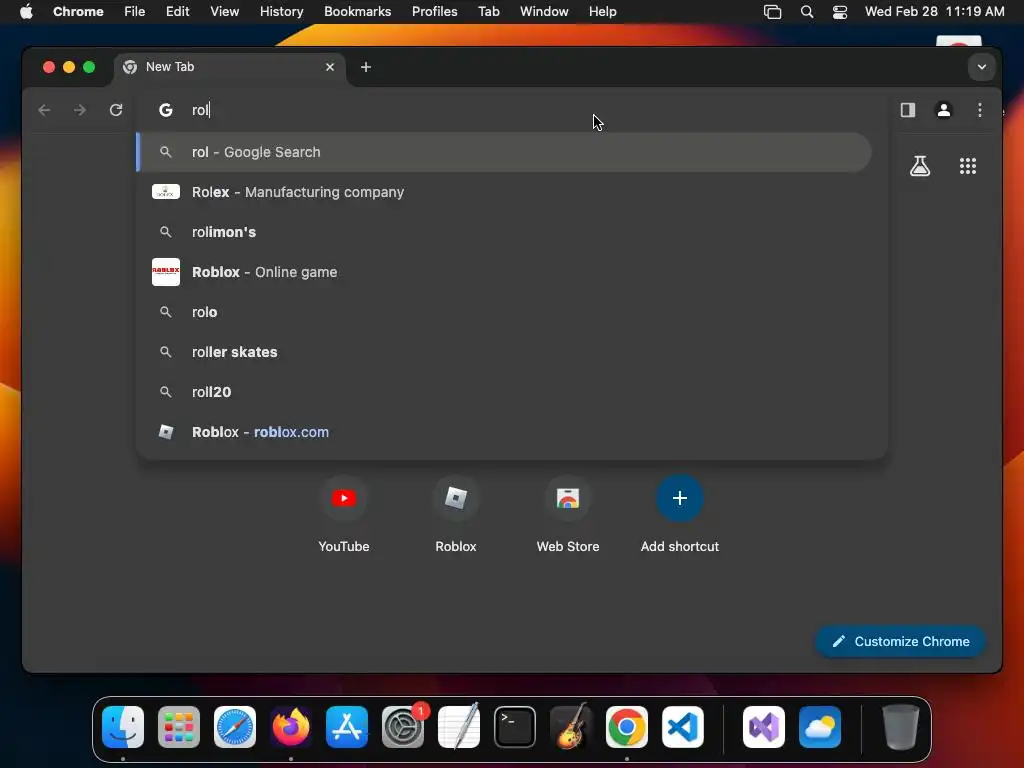Select Rolex Manufacturing company suggestion
This screenshot has width=1024, height=768.
pos(504,192)
